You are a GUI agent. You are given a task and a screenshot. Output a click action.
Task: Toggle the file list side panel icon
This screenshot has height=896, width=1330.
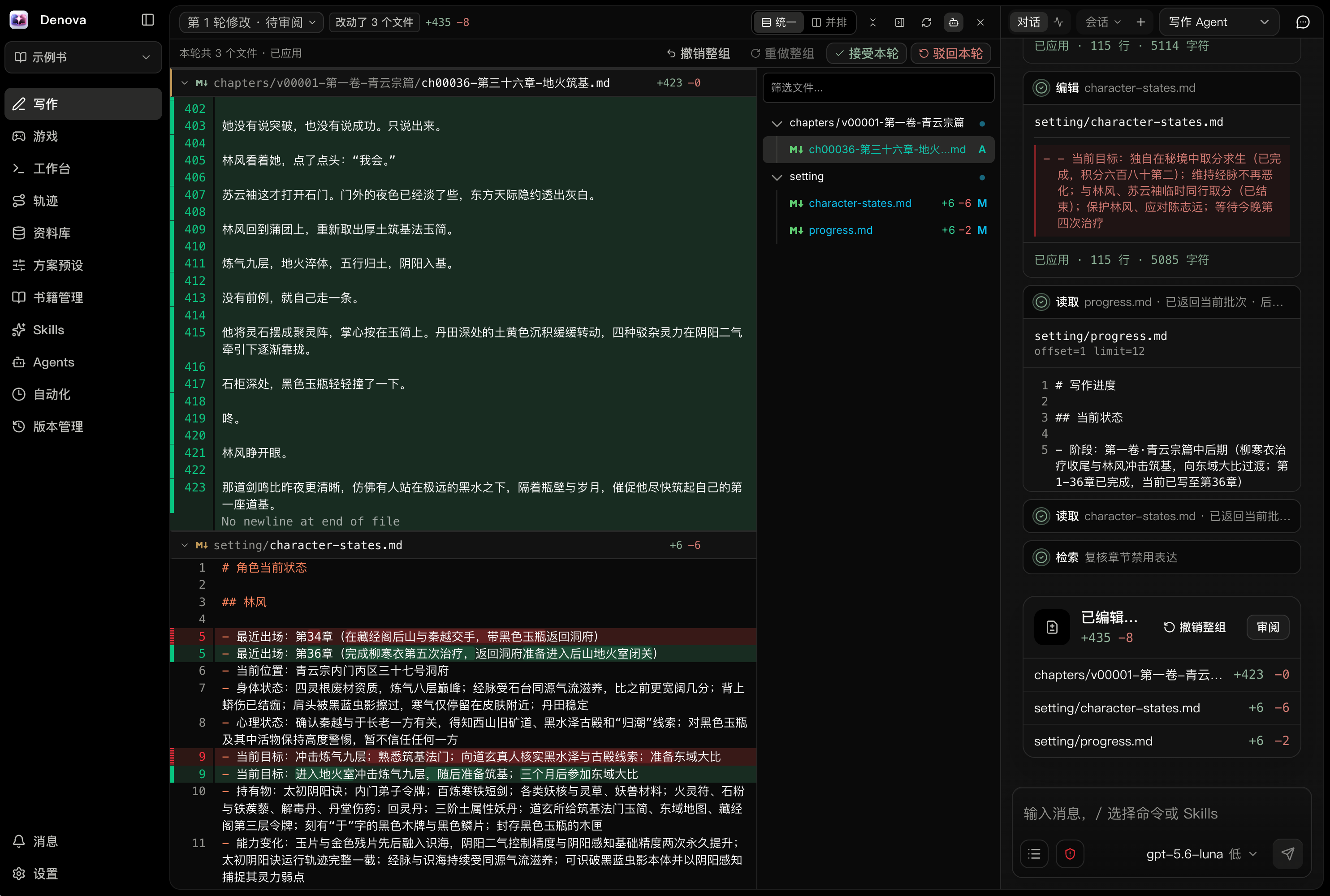[x=900, y=22]
